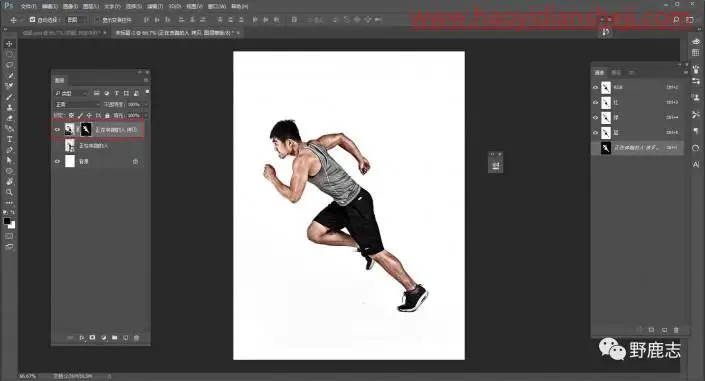
Task: Open blend mode dropdown in Layers panel
Action: click(x=77, y=104)
